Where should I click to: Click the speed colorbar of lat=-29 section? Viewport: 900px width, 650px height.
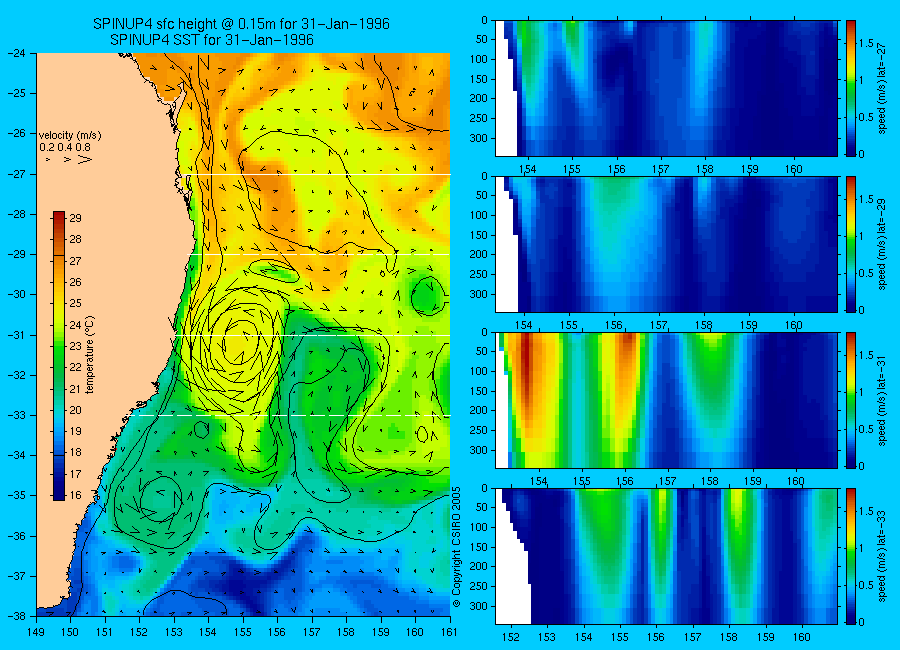[850, 244]
